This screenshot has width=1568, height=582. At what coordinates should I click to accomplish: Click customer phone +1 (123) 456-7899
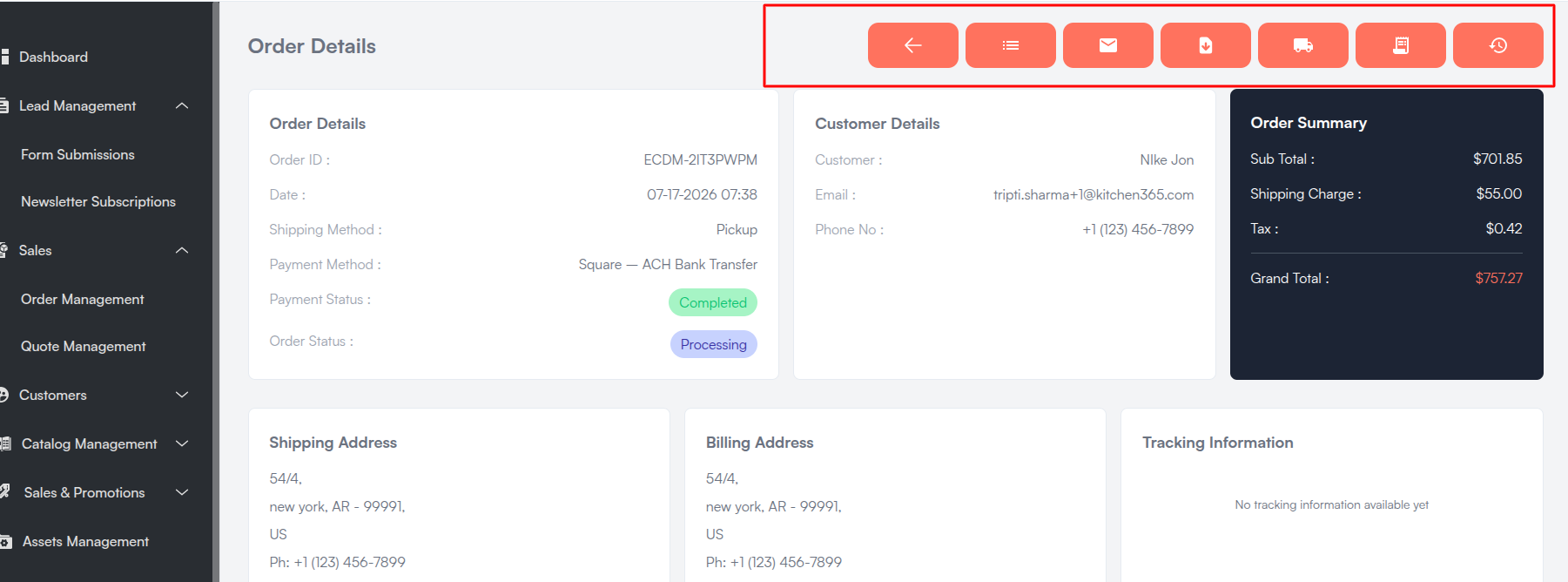coord(1138,229)
